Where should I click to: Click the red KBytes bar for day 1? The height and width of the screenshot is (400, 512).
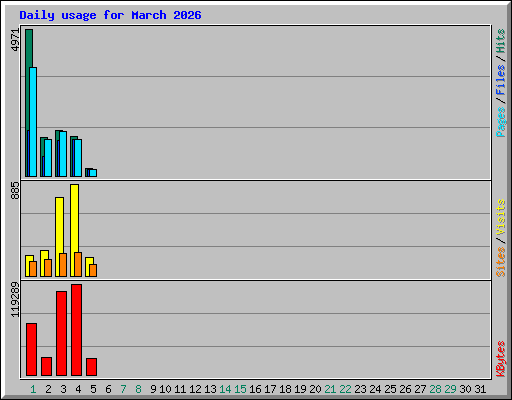coord(31,349)
